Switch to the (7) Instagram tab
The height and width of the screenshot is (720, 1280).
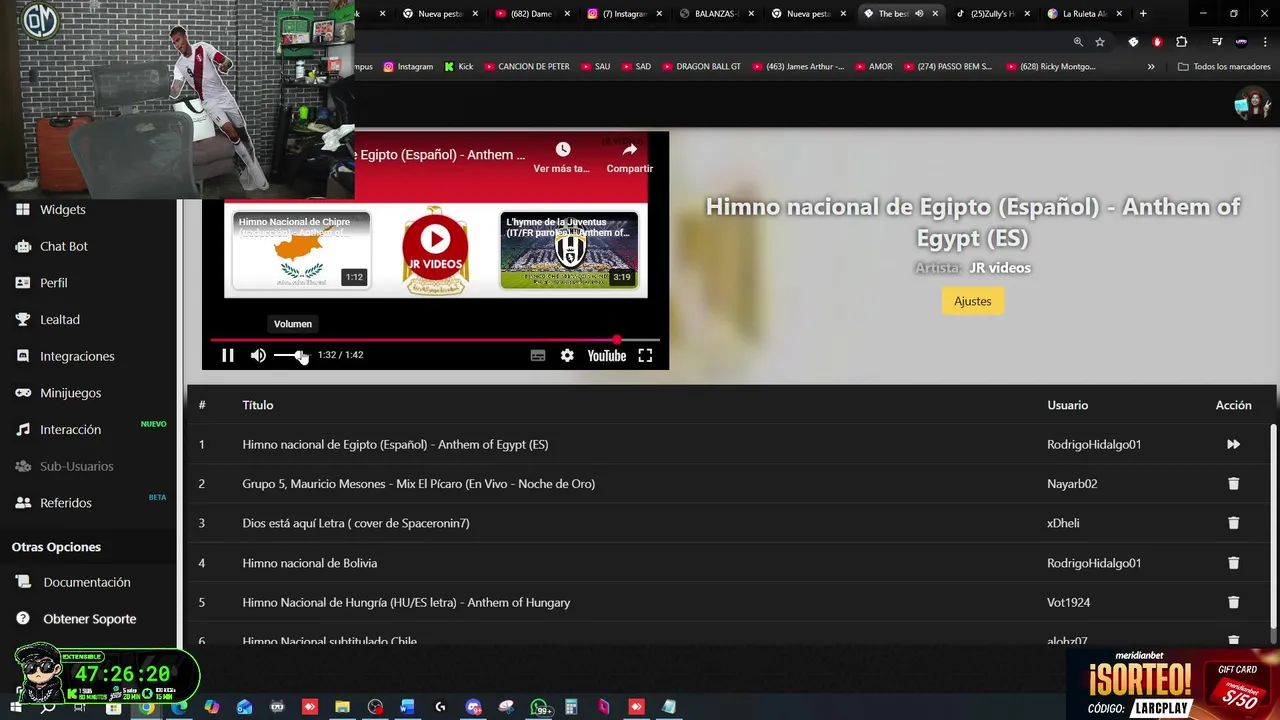[x=624, y=14]
